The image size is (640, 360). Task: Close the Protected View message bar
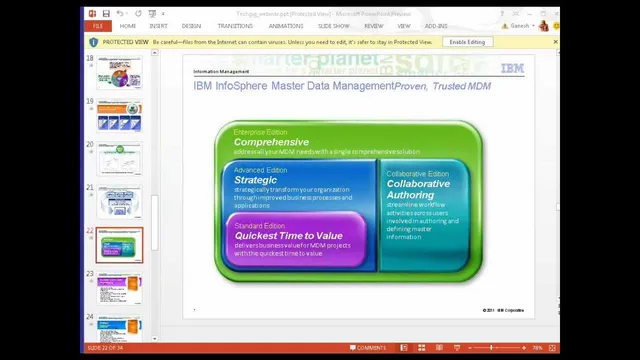click(x=555, y=42)
